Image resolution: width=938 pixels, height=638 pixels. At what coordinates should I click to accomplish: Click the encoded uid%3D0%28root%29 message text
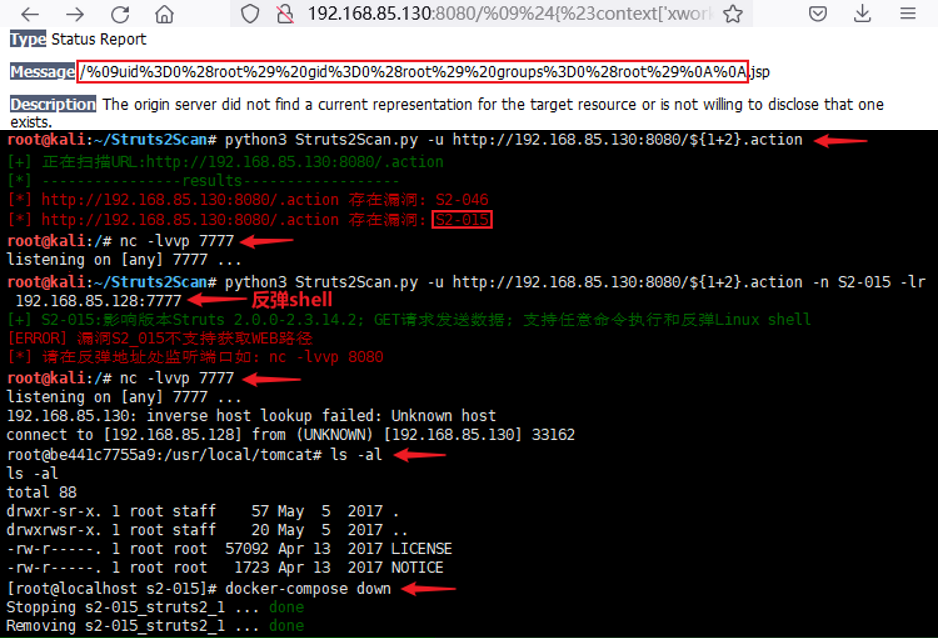click(413, 72)
